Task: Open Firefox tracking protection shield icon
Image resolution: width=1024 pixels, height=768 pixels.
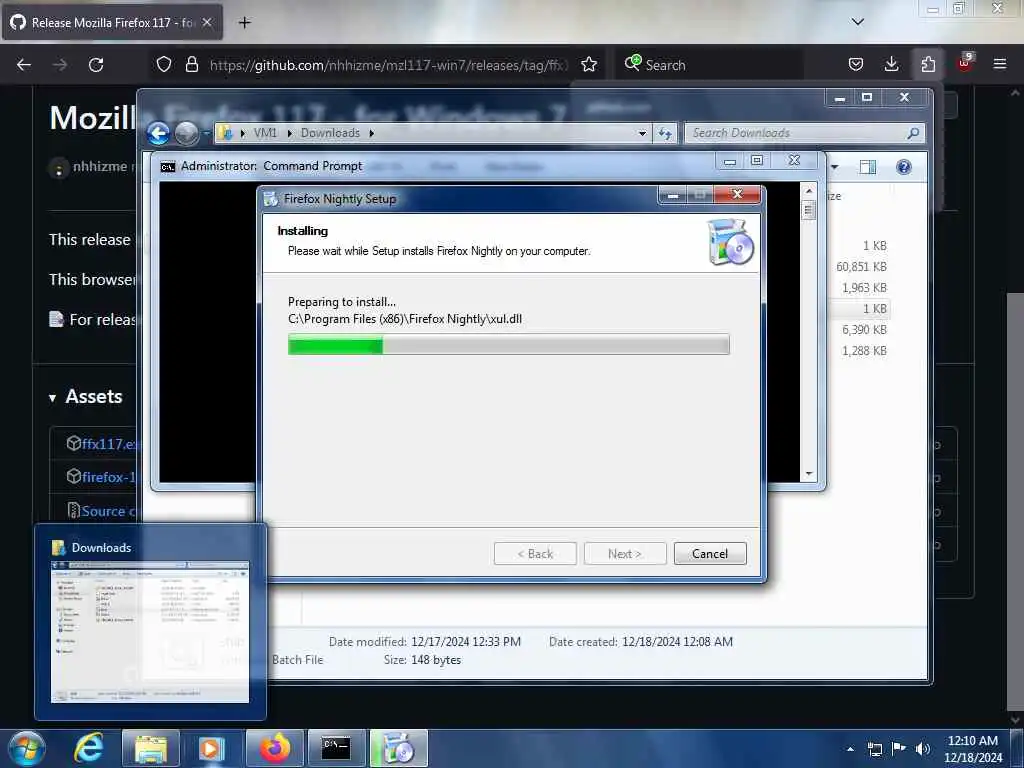Action: click(164, 65)
